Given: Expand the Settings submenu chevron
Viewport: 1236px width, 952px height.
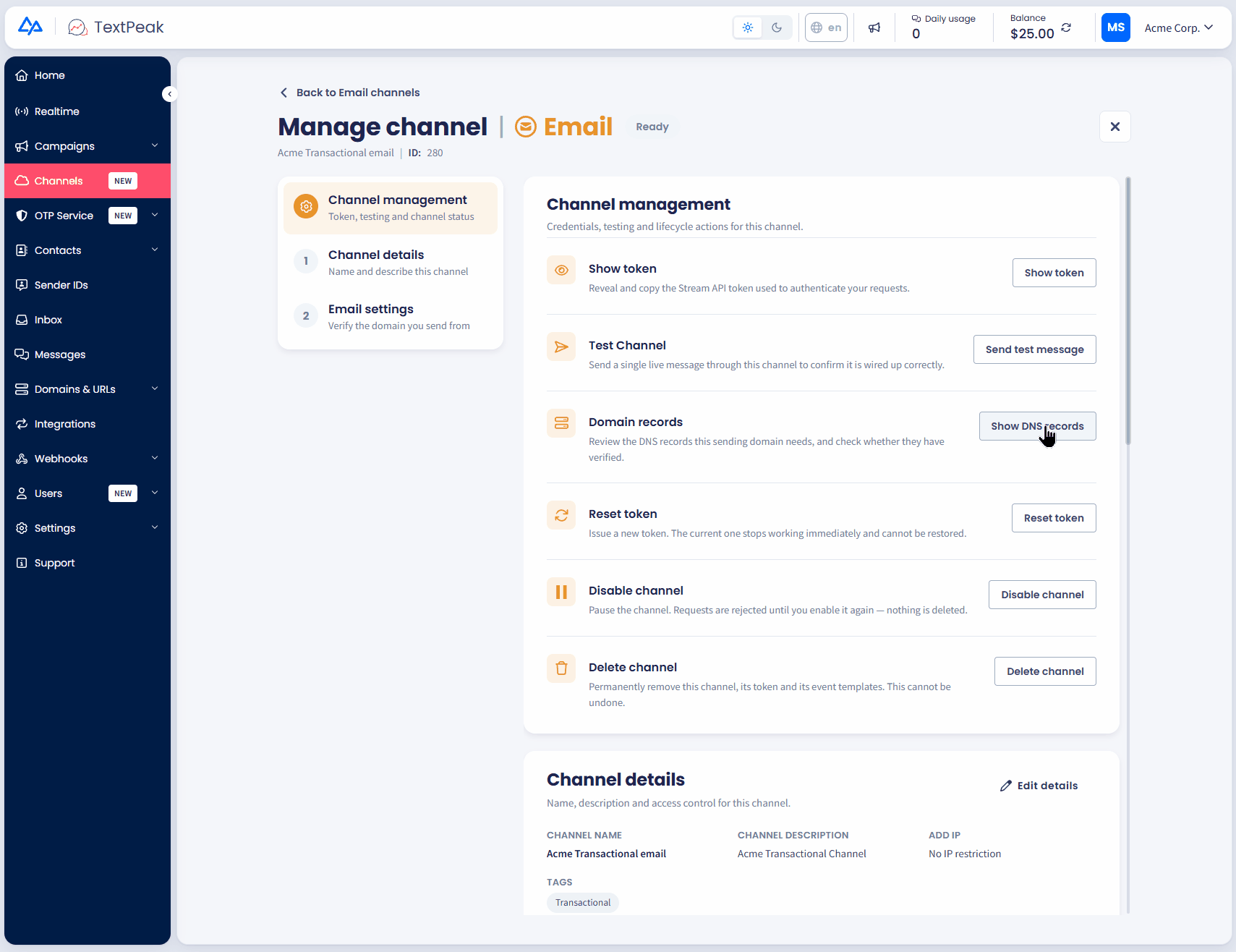Looking at the screenshot, I should click(x=155, y=527).
